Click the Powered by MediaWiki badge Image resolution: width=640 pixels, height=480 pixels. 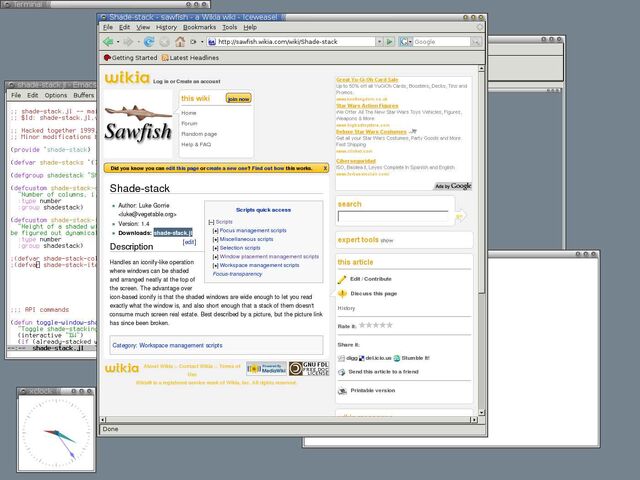266,369
